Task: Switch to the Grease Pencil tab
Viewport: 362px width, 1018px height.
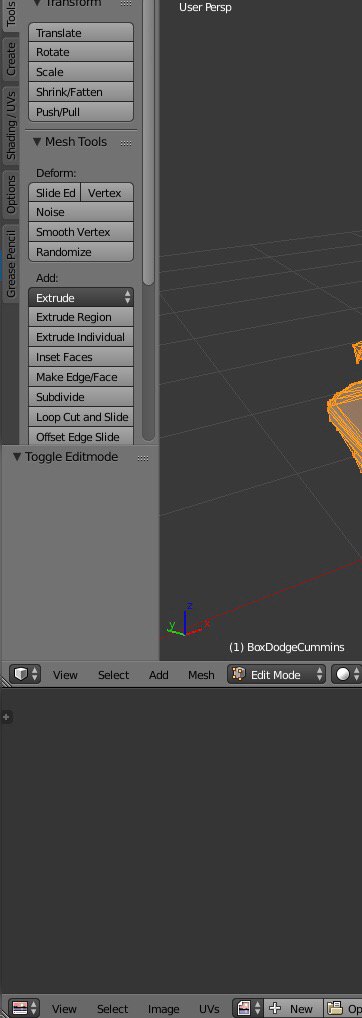Action: (10, 264)
